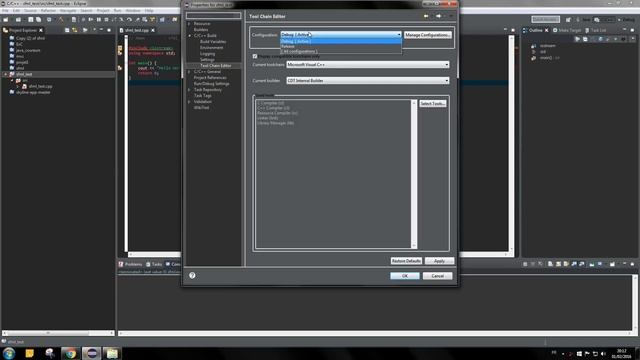Select Builders in properties tree
Image resolution: width=640 pixels, height=360 pixels.
tap(201, 29)
